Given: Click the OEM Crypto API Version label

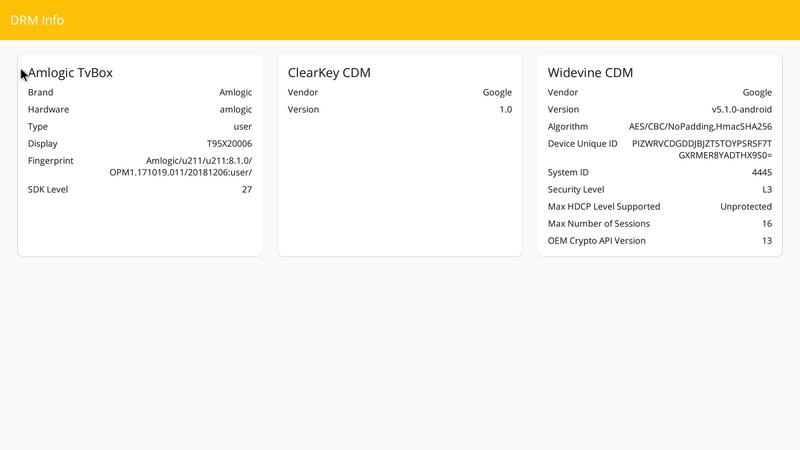Looking at the screenshot, I should pyautogui.click(x=597, y=241).
